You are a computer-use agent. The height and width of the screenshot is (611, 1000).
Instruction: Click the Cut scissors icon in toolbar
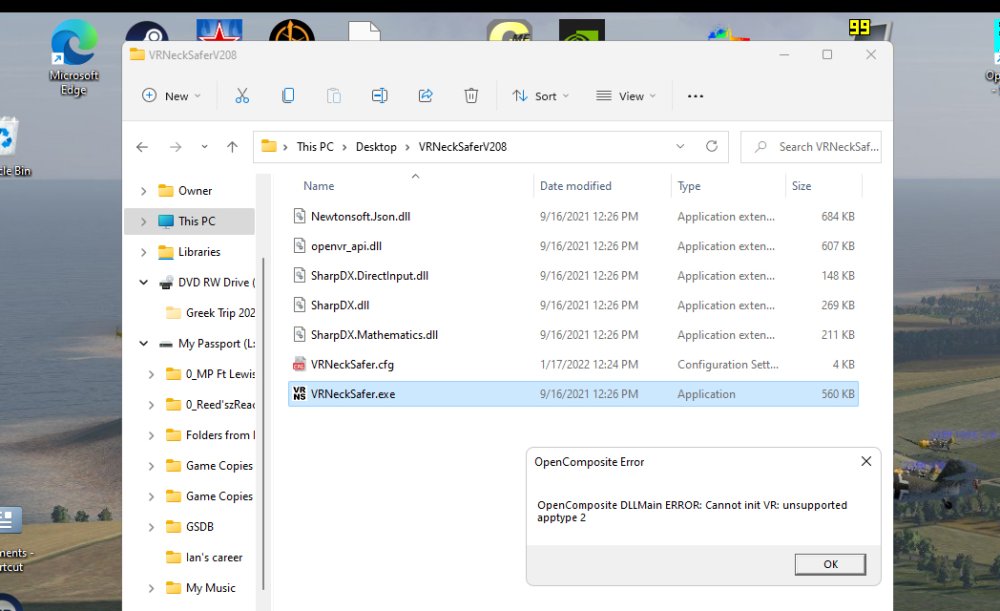(x=241, y=96)
